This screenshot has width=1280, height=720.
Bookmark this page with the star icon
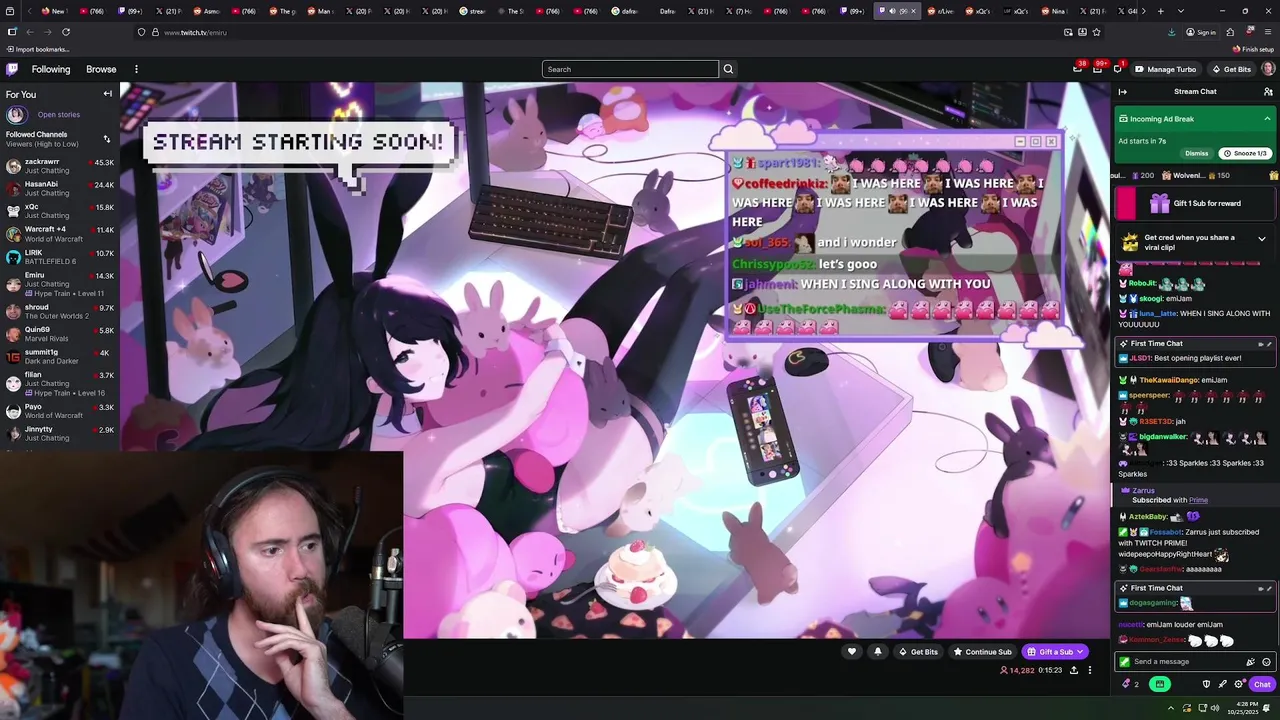click(x=1096, y=32)
